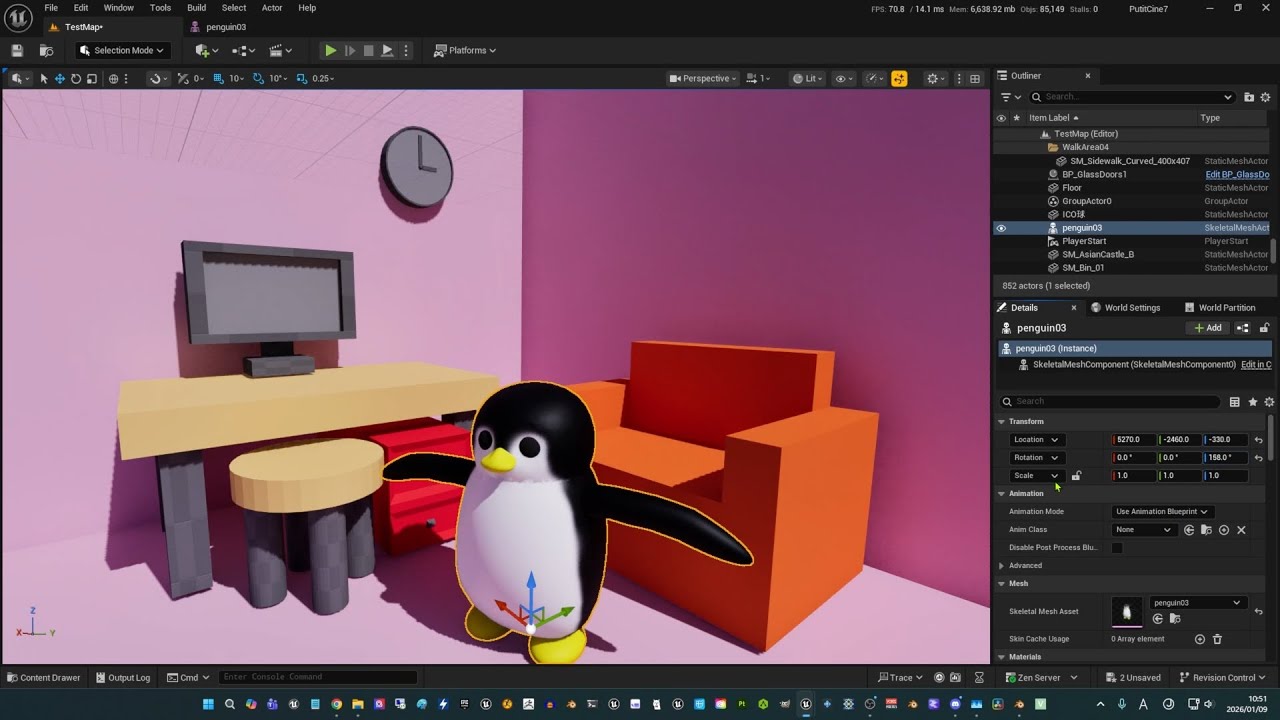Click the Details property matrix table icon
The width and height of the screenshot is (1280, 720).
1235,402
